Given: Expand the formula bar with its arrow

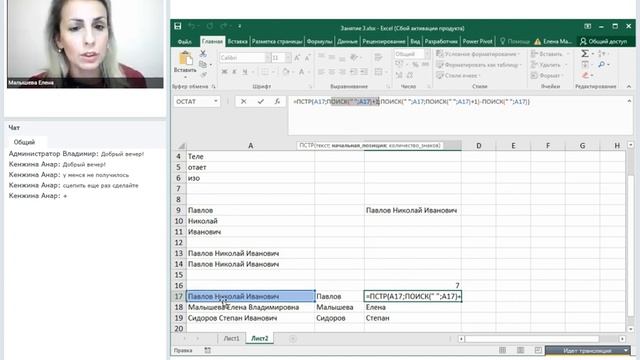Looking at the screenshot, I should point(629,101).
